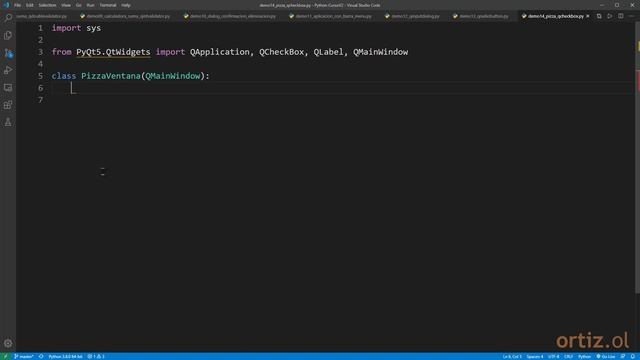Click line number 5 in the gutter
The height and width of the screenshot is (360, 640).
click(40, 76)
